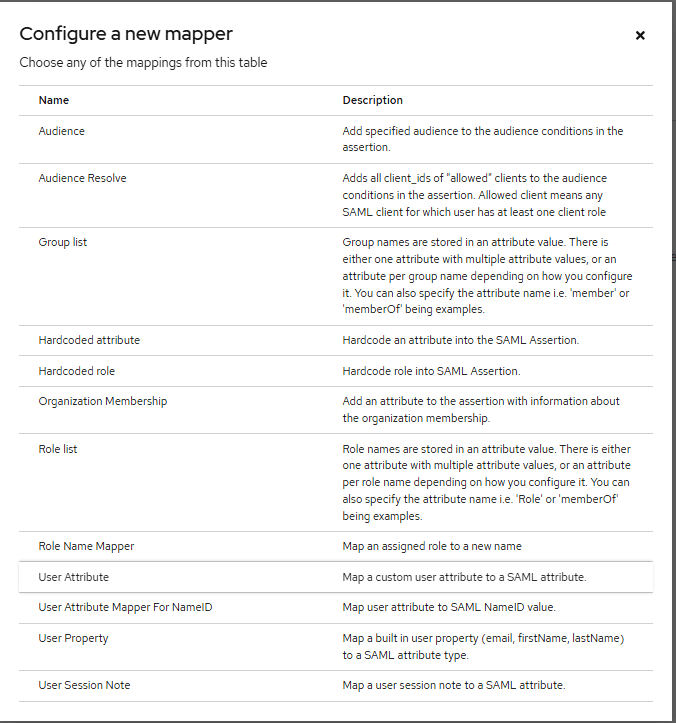Click the Description column header
This screenshot has width=676, height=723.
pos(372,100)
